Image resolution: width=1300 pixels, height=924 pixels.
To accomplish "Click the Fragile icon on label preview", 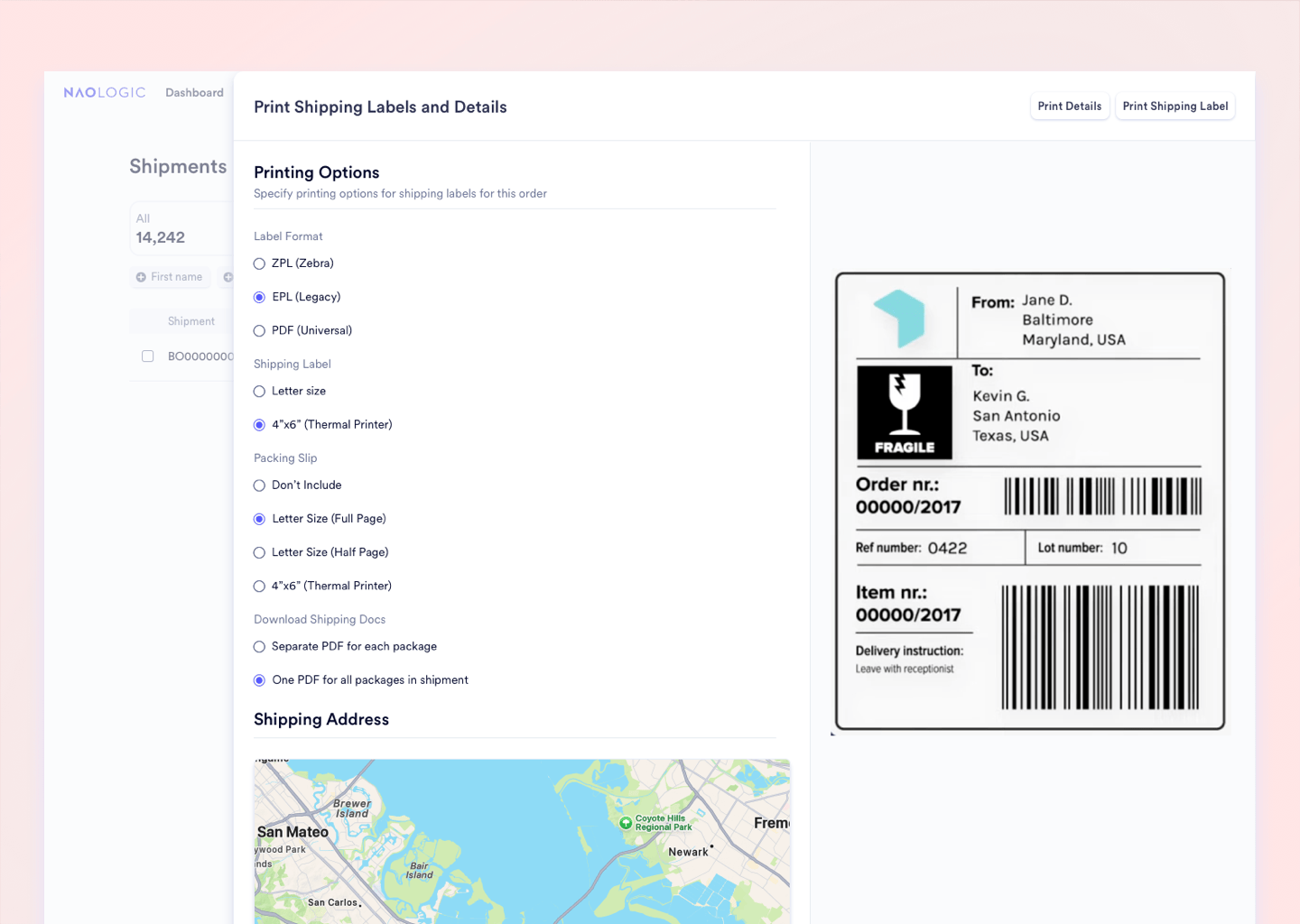I will coord(905,412).
